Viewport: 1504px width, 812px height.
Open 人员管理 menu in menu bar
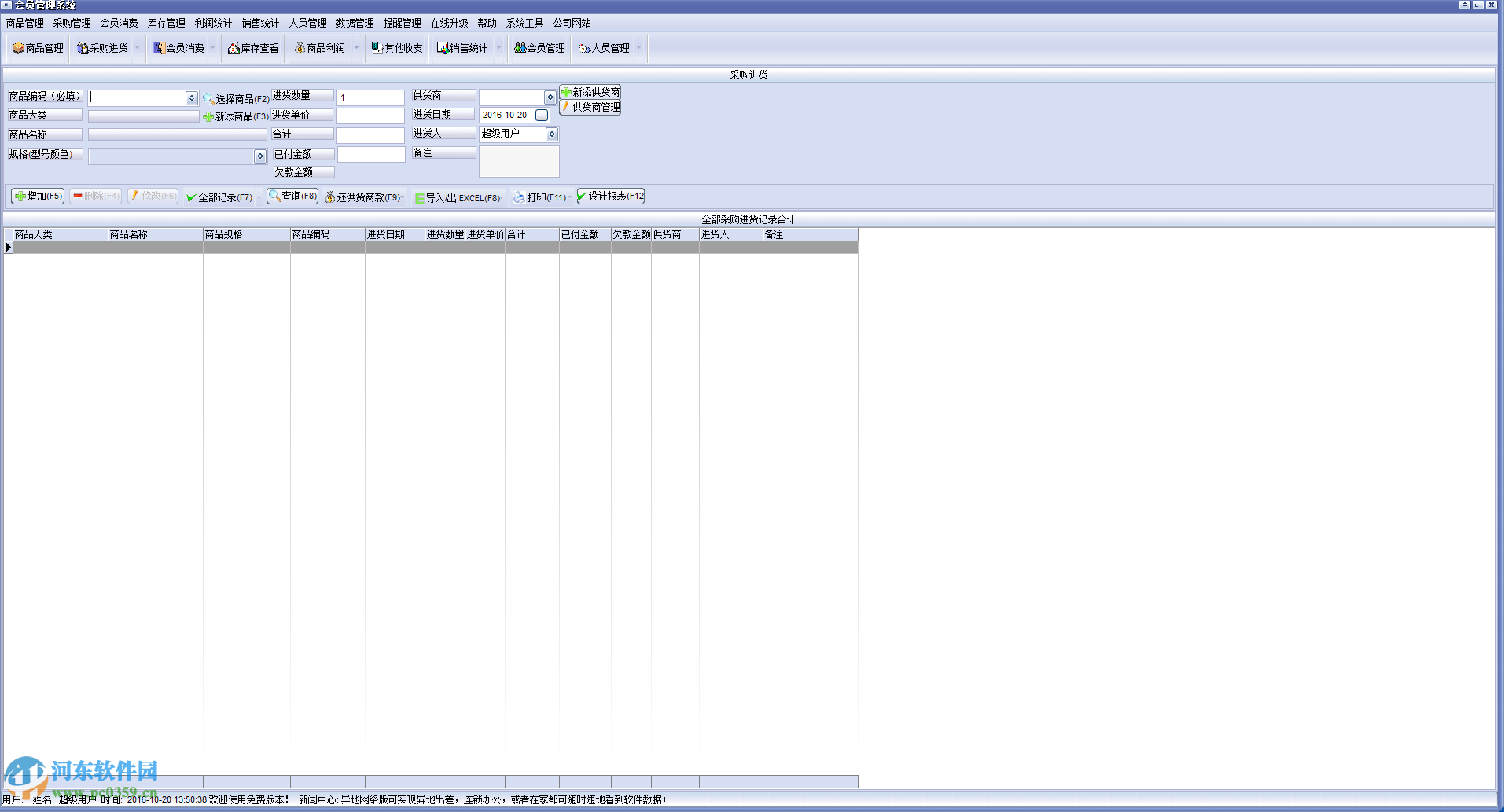click(308, 23)
